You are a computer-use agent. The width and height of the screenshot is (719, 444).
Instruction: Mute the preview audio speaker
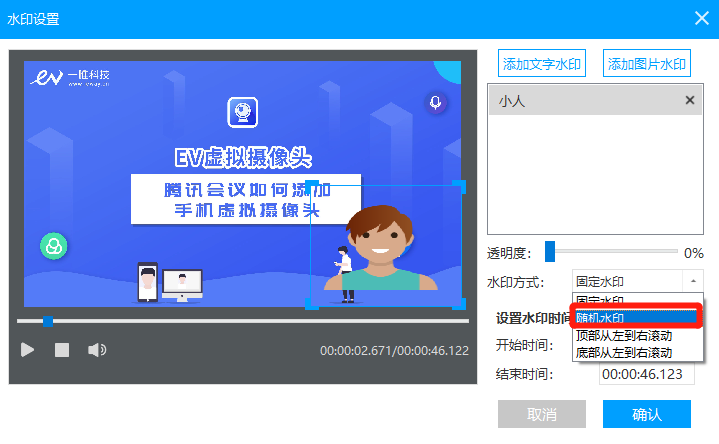pyautogui.click(x=97, y=350)
